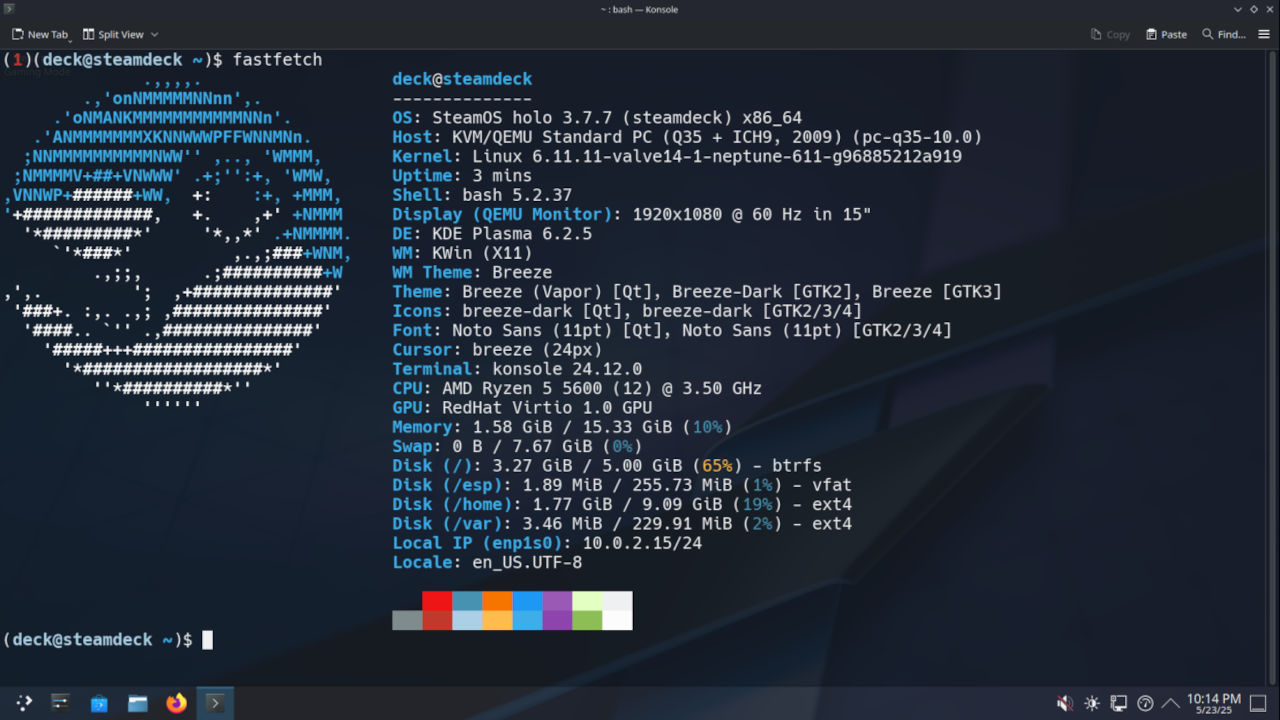Open Discover software center from taskbar
The width and height of the screenshot is (1280, 720).
tap(99, 703)
